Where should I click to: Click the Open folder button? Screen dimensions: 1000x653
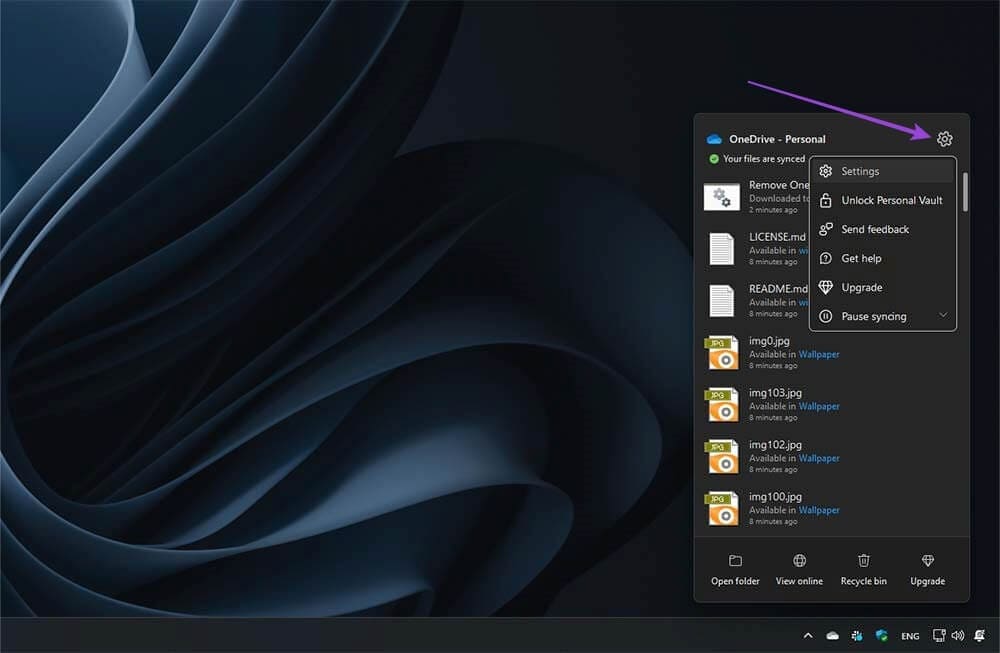[735, 569]
